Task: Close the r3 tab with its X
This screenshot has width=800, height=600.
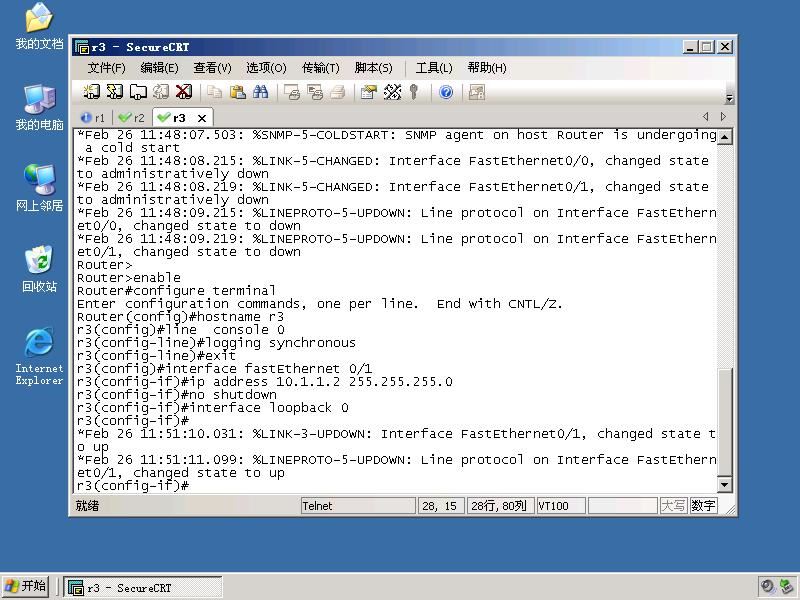Action: click(202, 118)
